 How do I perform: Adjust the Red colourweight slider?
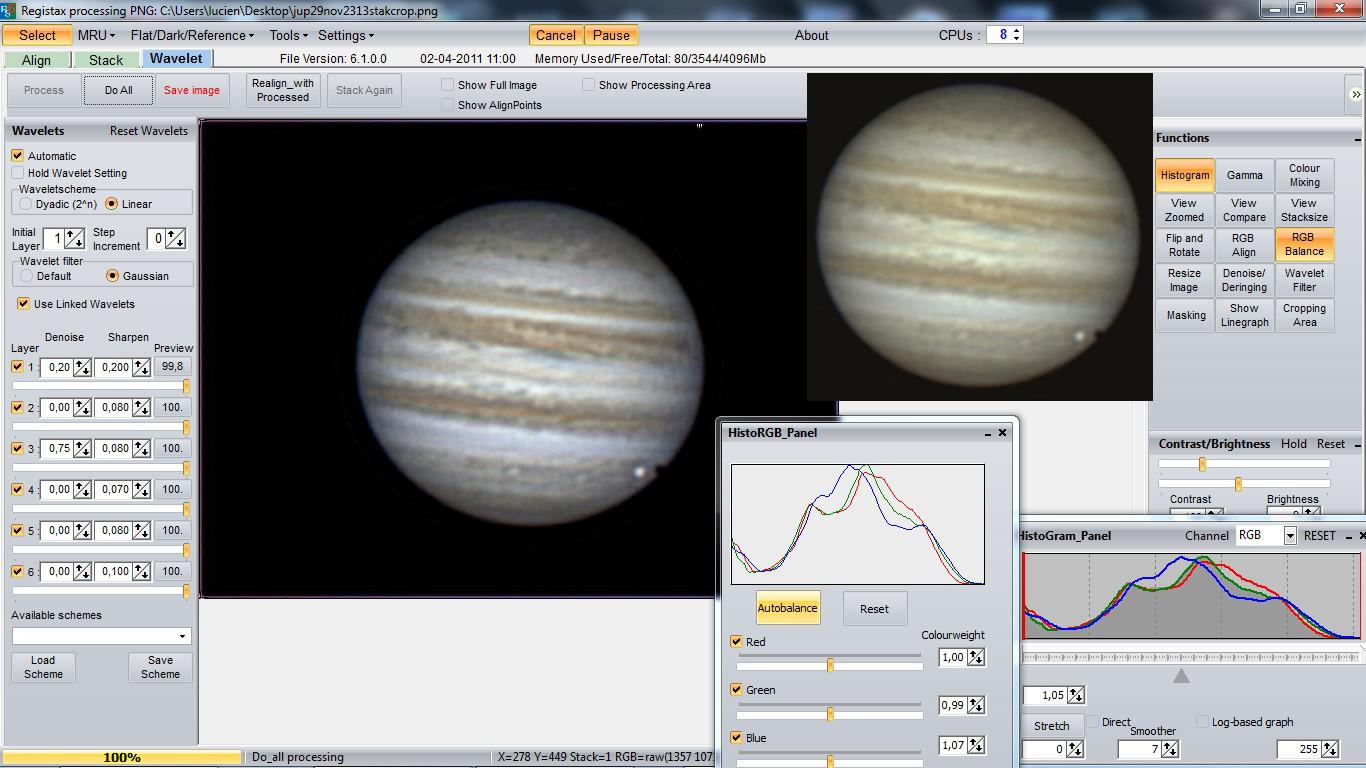(829, 665)
